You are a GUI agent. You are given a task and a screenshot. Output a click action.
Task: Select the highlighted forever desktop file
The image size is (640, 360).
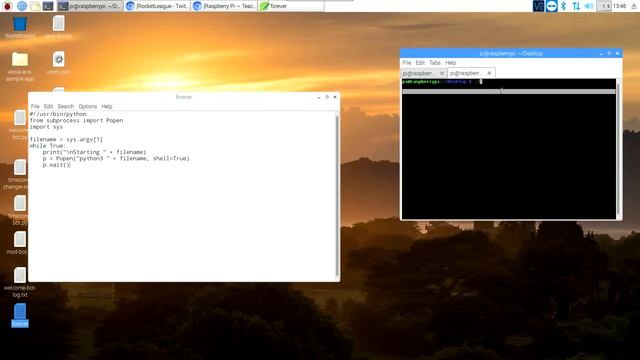coord(20,315)
